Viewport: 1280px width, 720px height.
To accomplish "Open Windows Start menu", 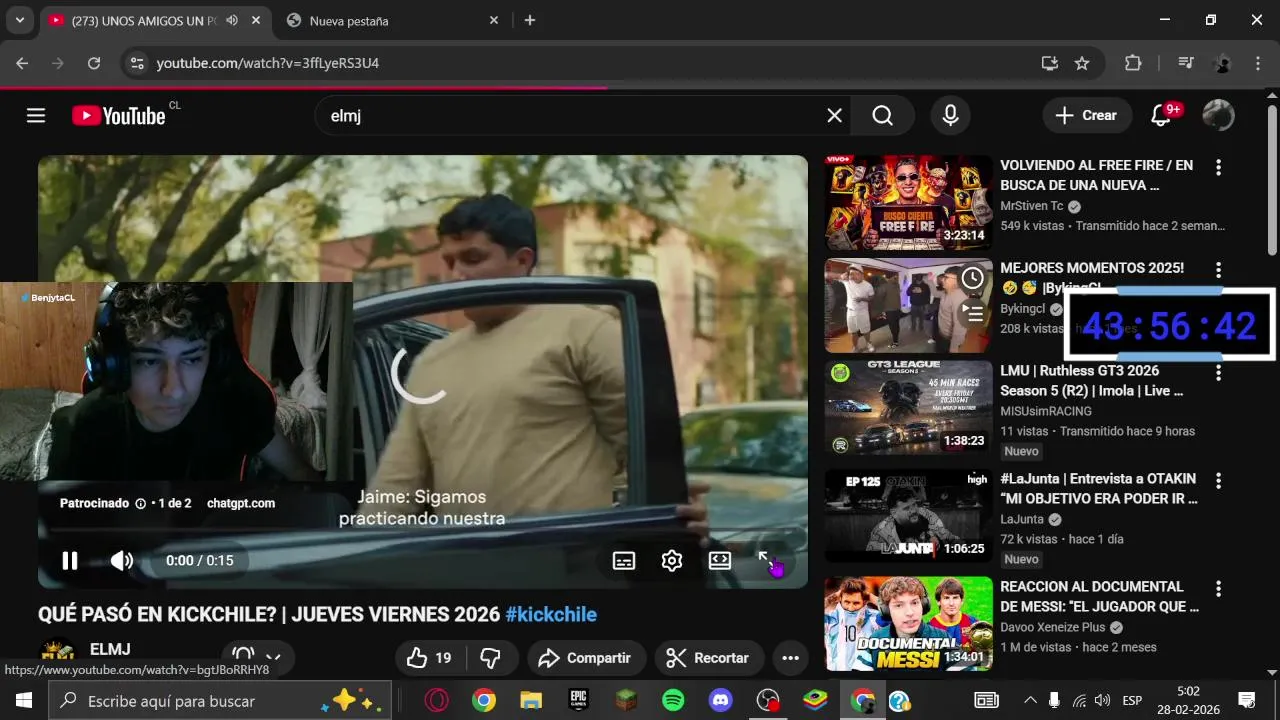I will (x=23, y=700).
